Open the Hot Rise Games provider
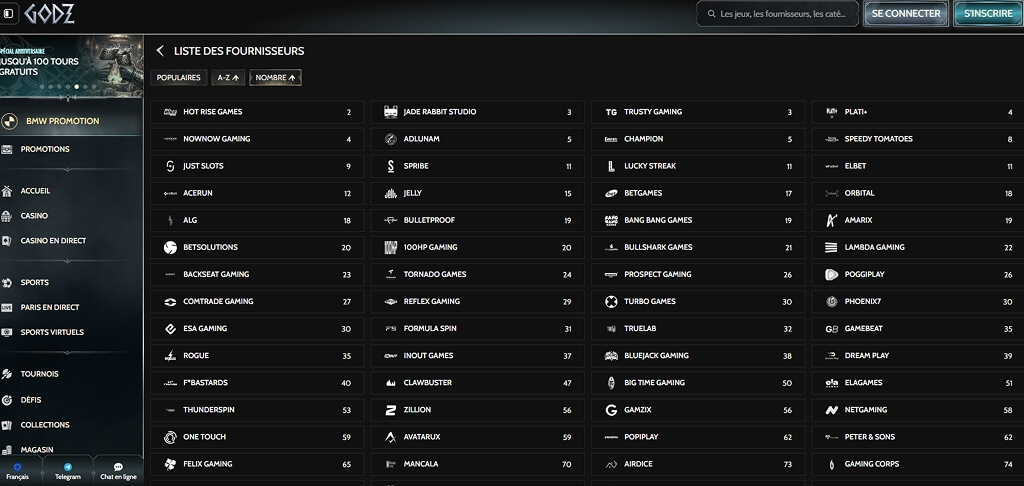The image size is (1024, 486). [x=257, y=112]
